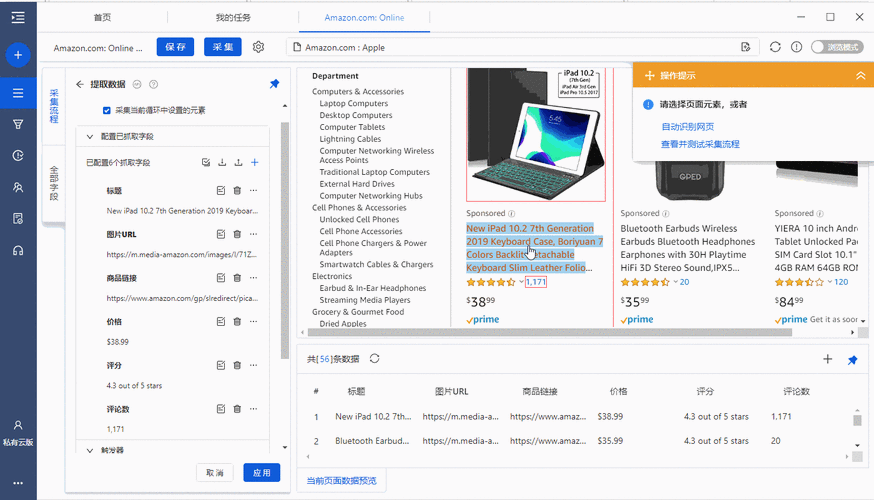This screenshot has height=500, width=874.
Task: Pin the 提取数据 panel
Action: coord(274,84)
